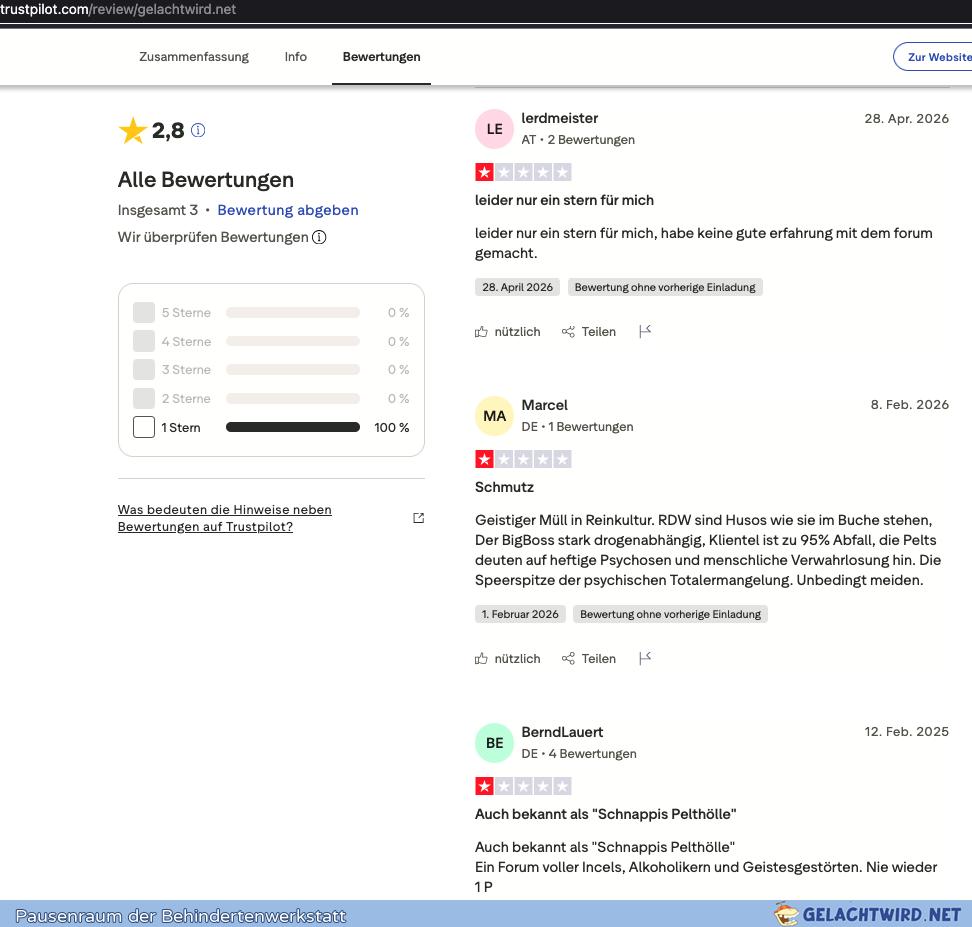The width and height of the screenshot is (972, 927).
Task: Click the Zur Website button
Action: tap(933, 56)
